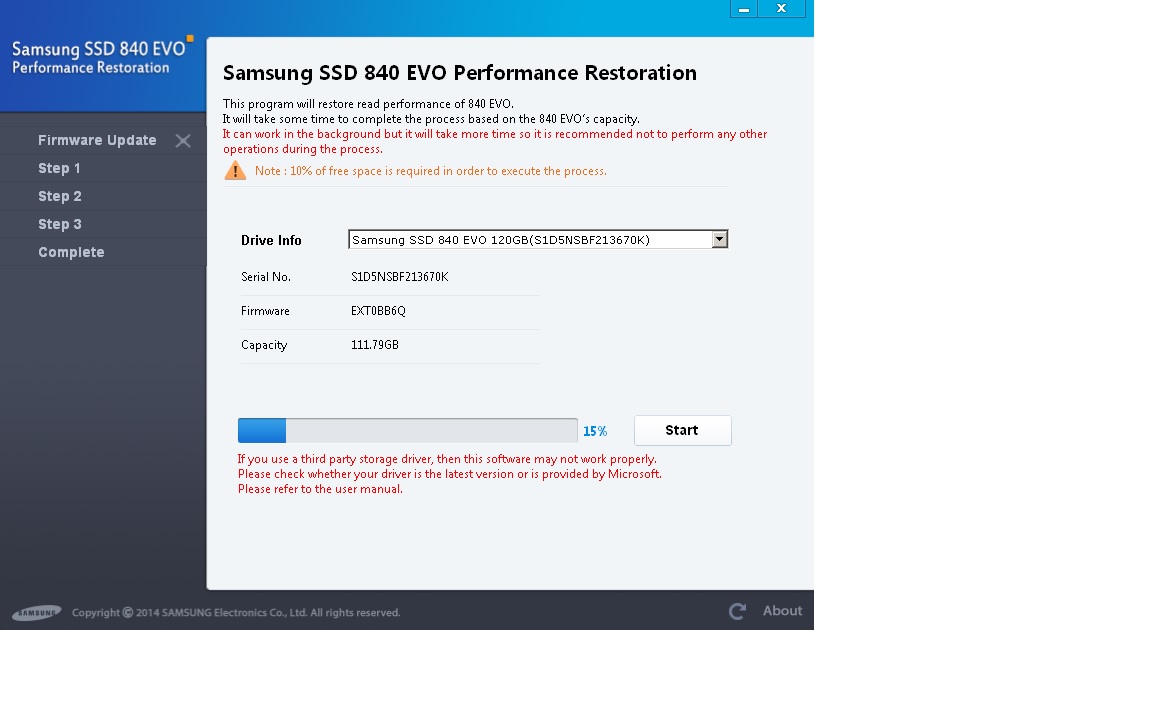This screenshot has width=1152, height=720.
Task: Click the Samsung logo in the footer
Action: (37, 612)
